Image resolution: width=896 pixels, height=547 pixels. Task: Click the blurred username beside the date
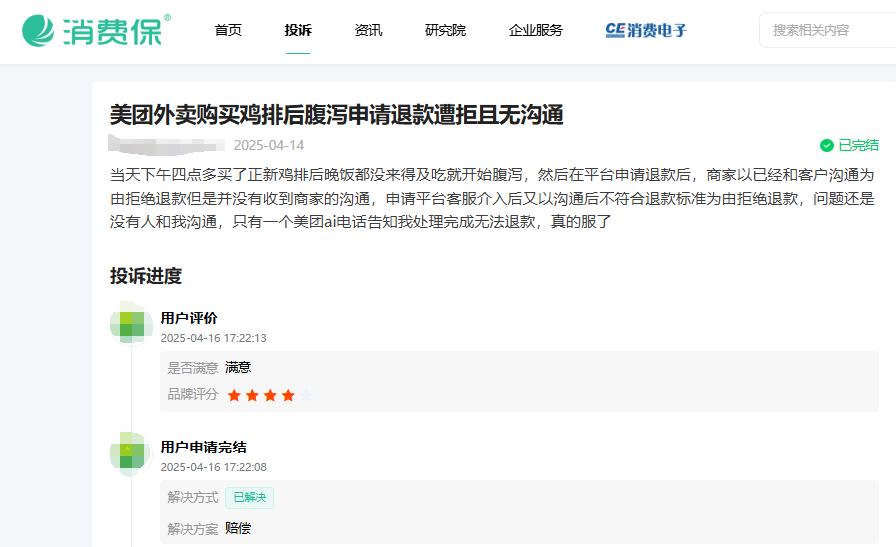click(x=166, y=145)
